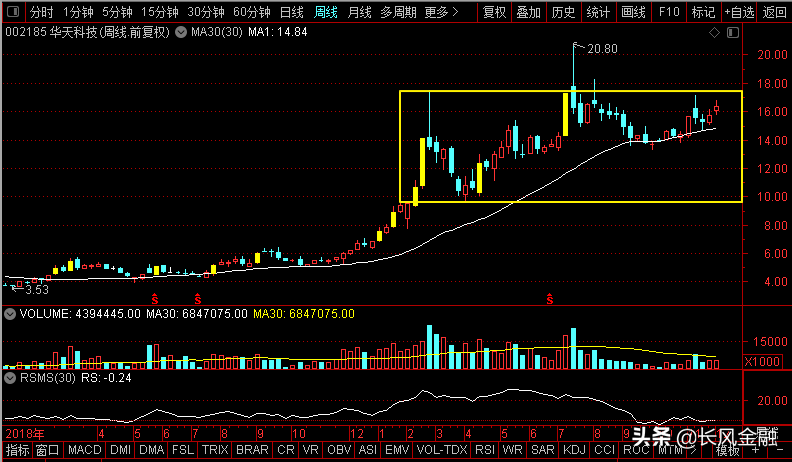Viewport: 792px width, 462px height.
Task: Select the EMV indicator
Action: pyautogui.click(x=397, y=450)
